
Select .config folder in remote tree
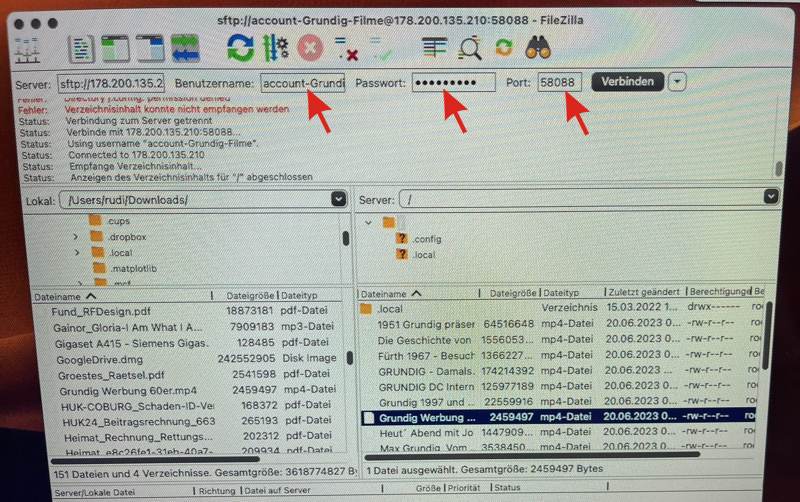pyautogui.click(x=426, y=239)
